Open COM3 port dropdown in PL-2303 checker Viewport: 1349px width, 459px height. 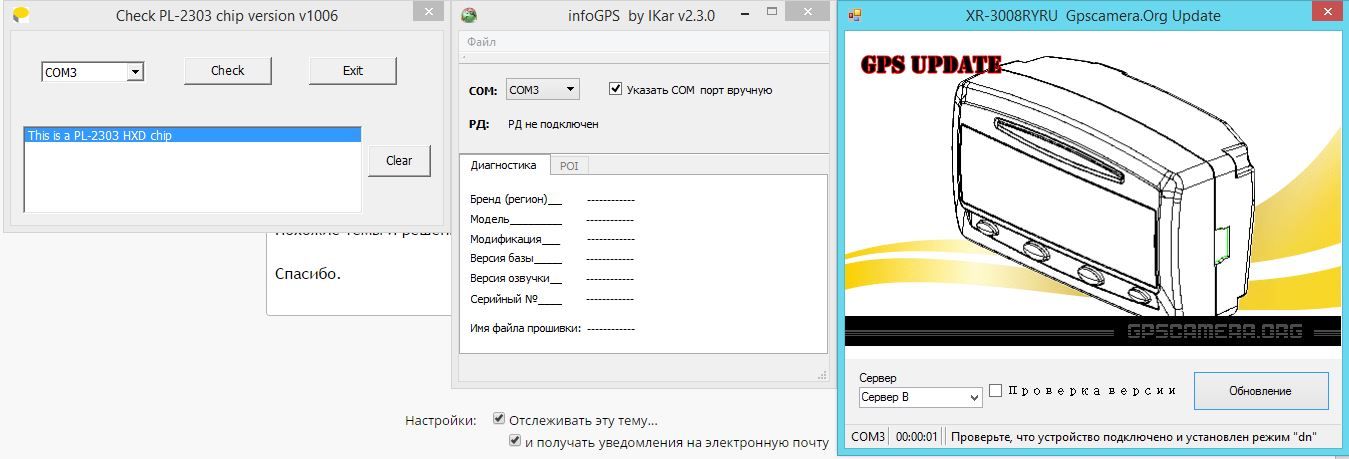click(135, 72)
